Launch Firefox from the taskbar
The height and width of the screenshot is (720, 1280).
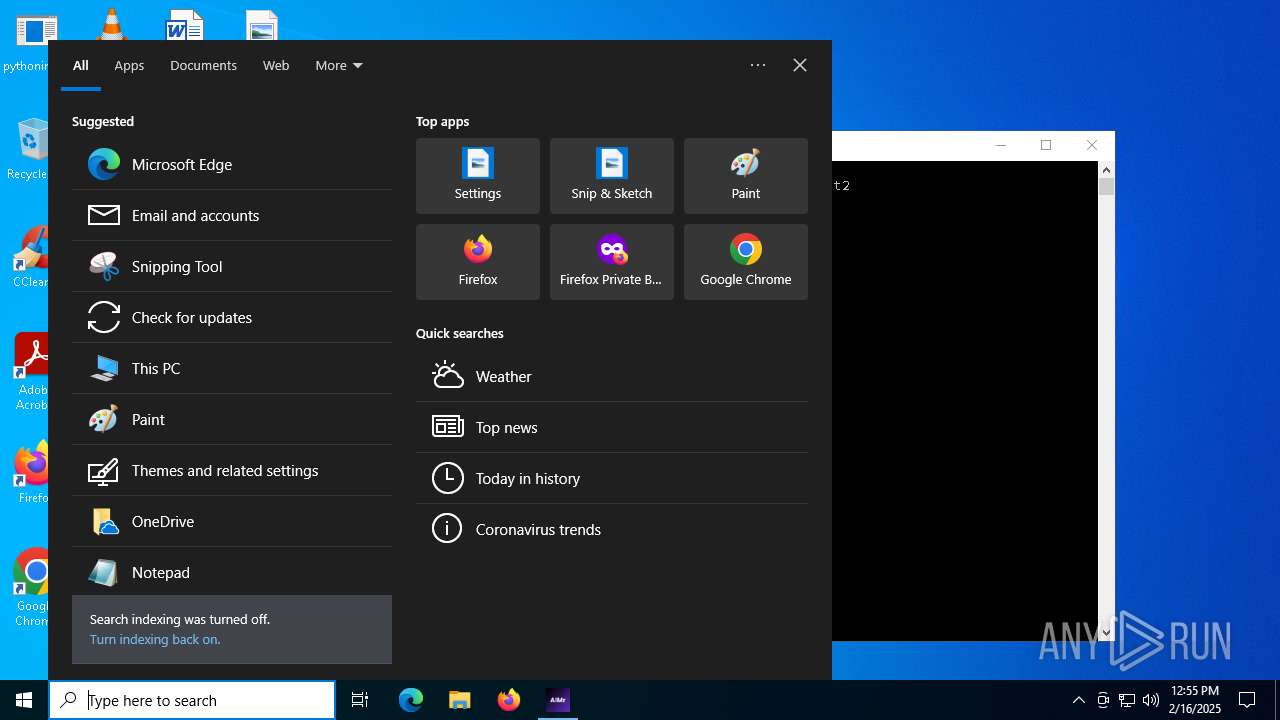pyautogui.click(x=509, y=700)
